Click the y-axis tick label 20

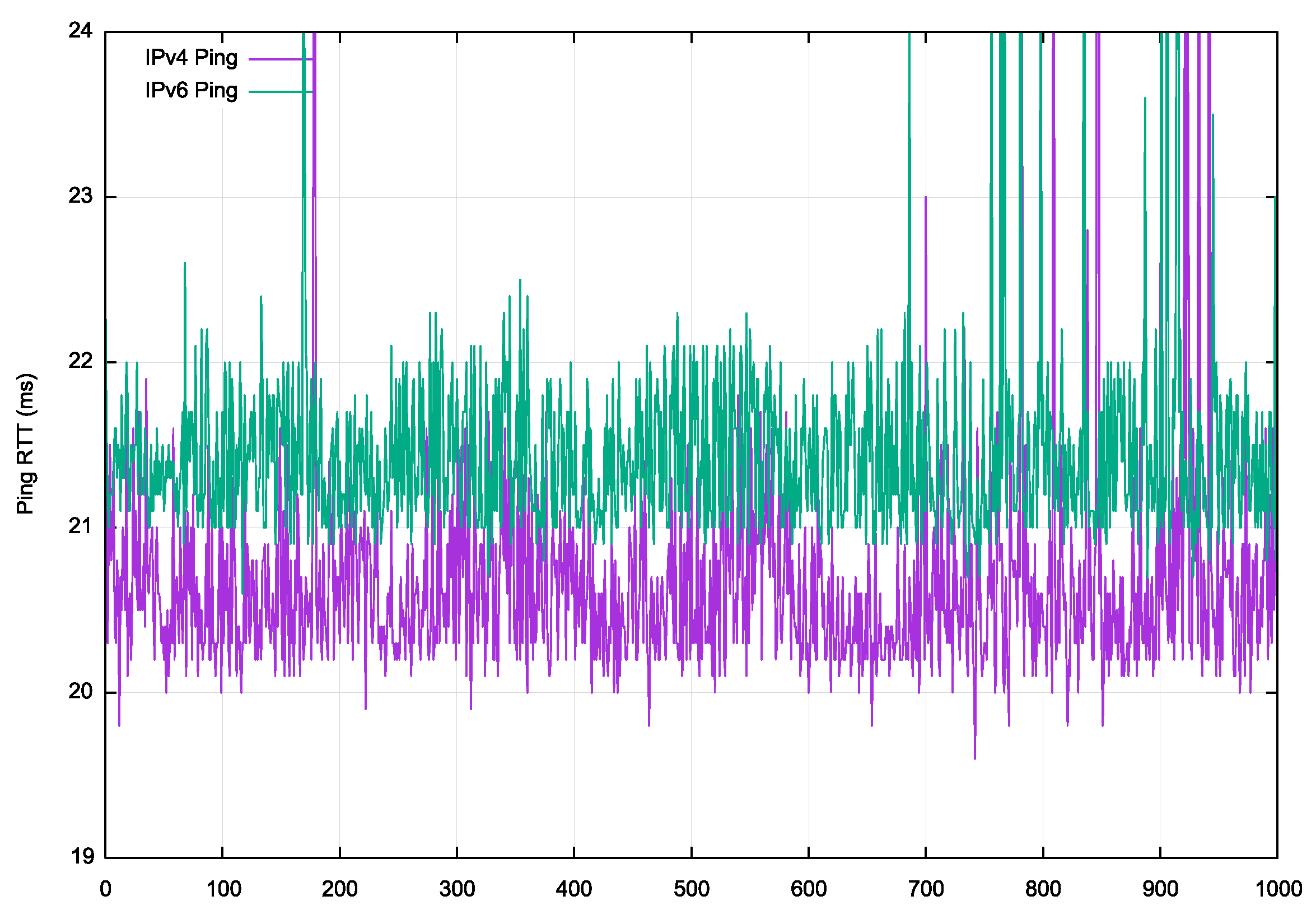pos(80,691)
